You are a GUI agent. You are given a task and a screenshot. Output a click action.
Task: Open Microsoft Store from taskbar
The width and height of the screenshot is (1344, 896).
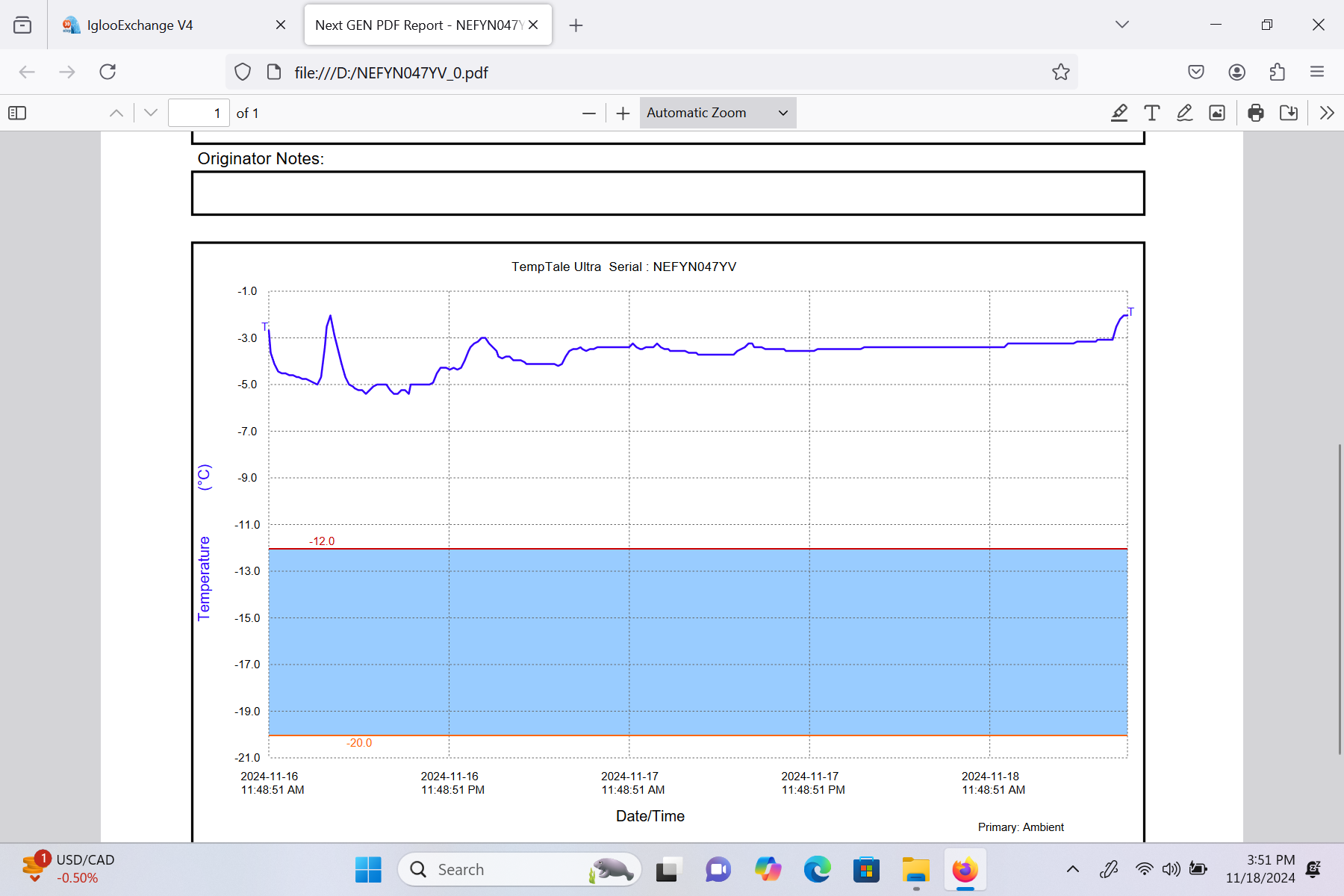click(x=866, y=869)
